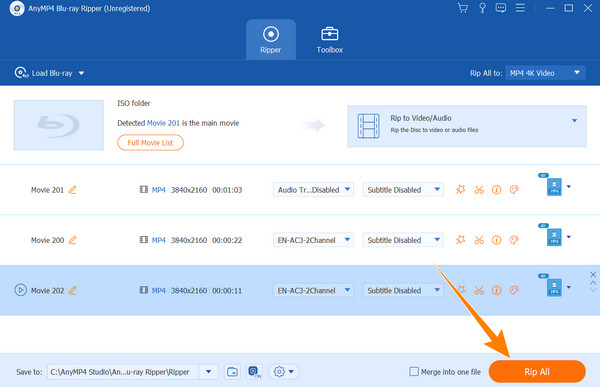Open Movie 200 subtitle dropdown
This screenshot has height=387, width=600.
pos(403,240)
